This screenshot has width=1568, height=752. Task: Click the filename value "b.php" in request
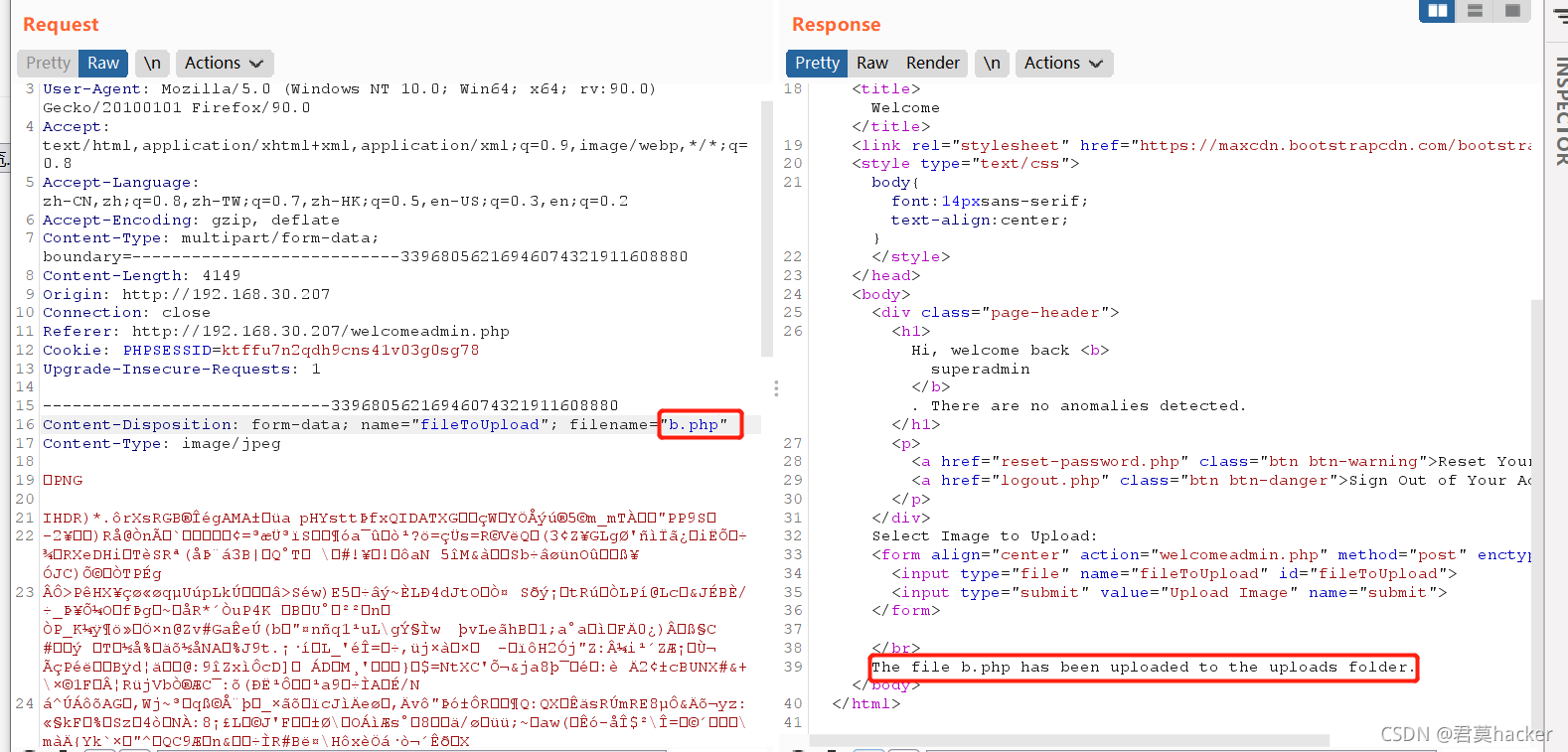click(693, 425)
